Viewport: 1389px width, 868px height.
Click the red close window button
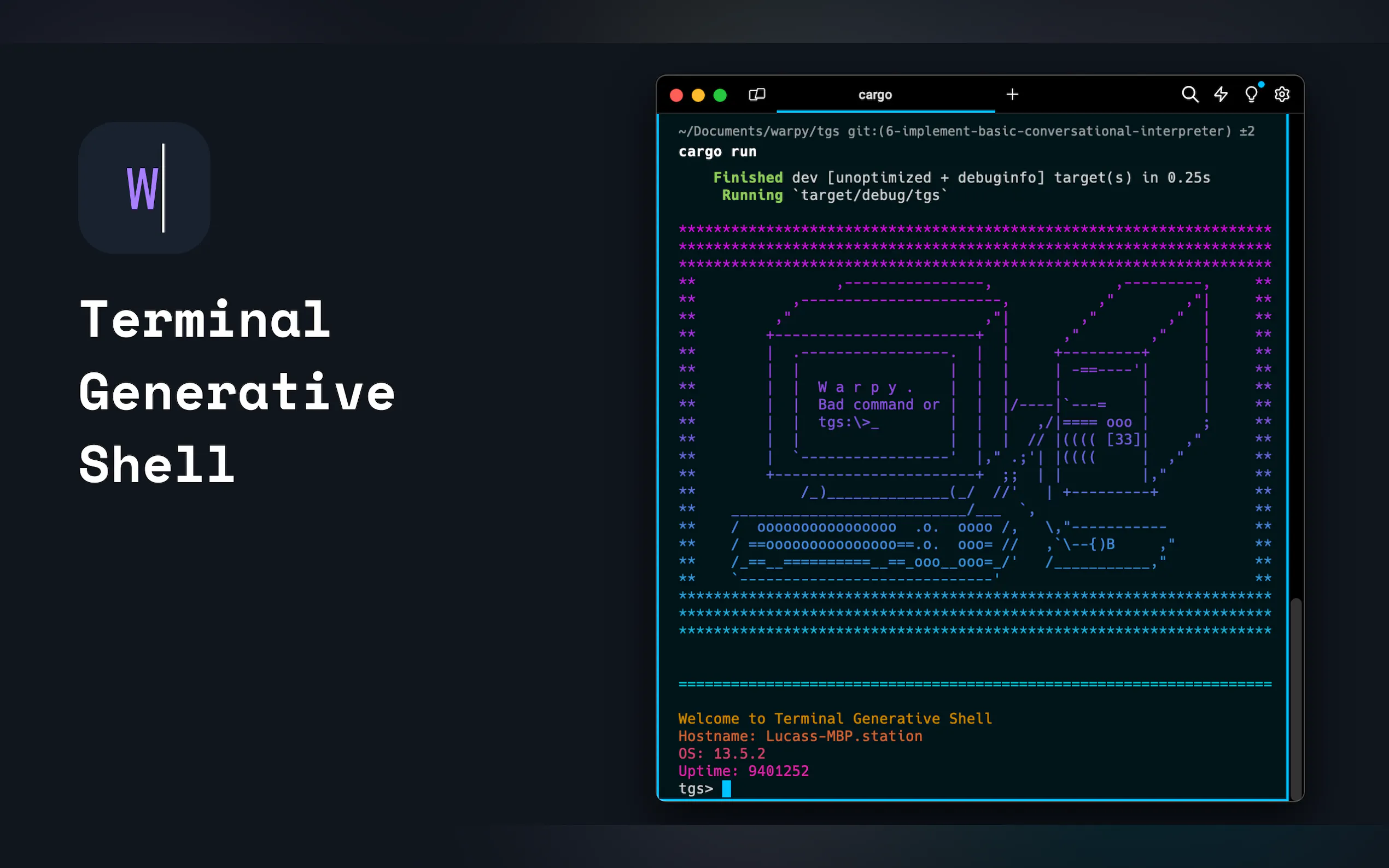[x=676, y=95]
